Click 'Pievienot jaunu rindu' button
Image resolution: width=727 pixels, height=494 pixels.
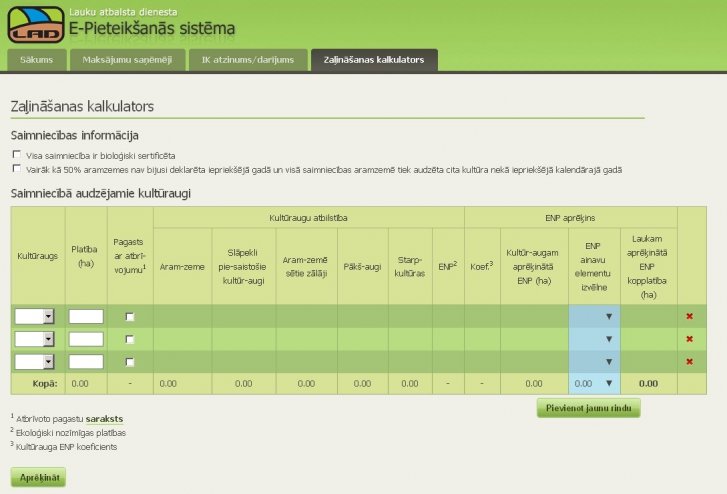click(588, 408)
